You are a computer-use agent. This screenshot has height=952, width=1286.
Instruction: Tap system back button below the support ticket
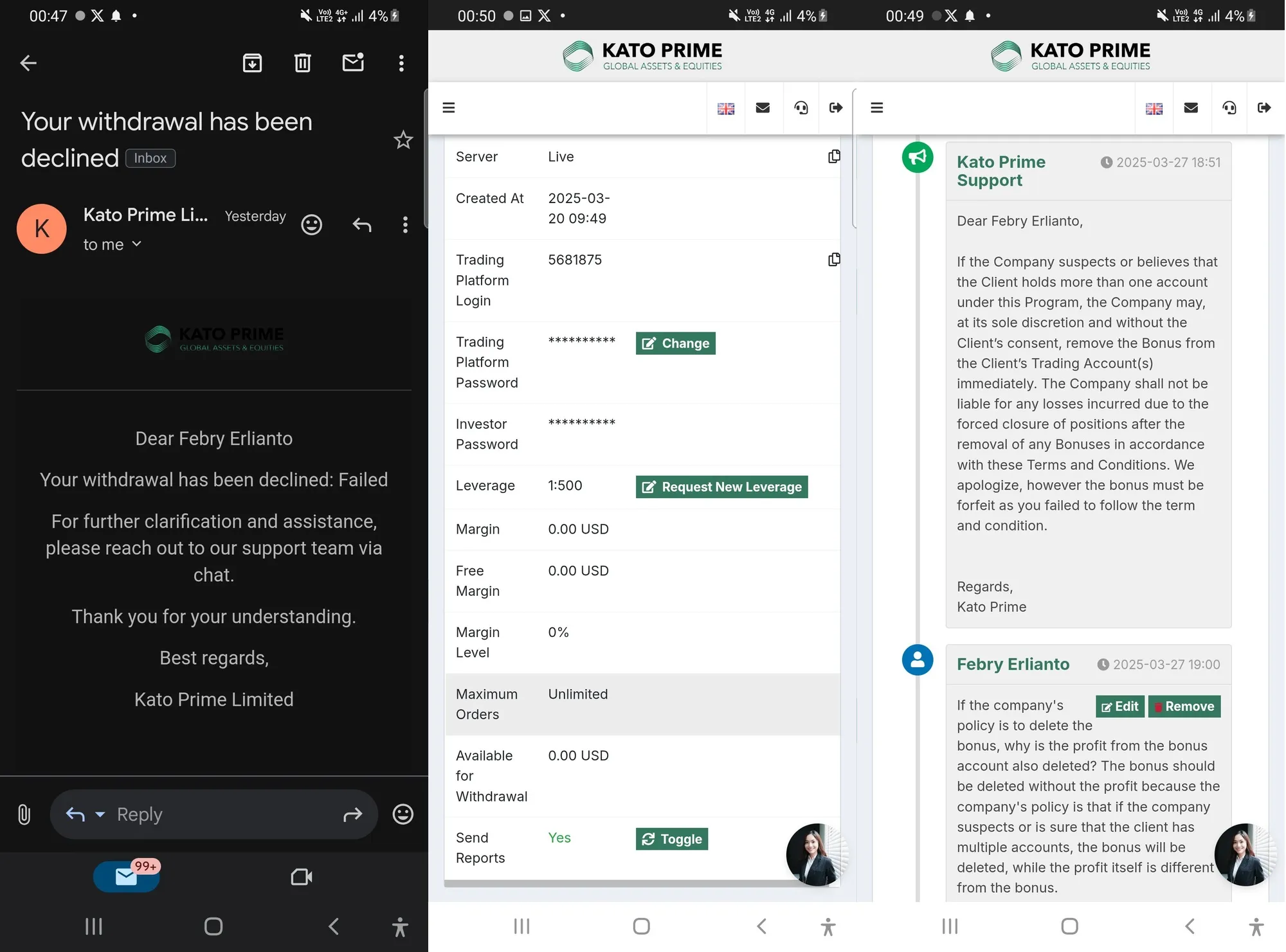coord(1190,926)
